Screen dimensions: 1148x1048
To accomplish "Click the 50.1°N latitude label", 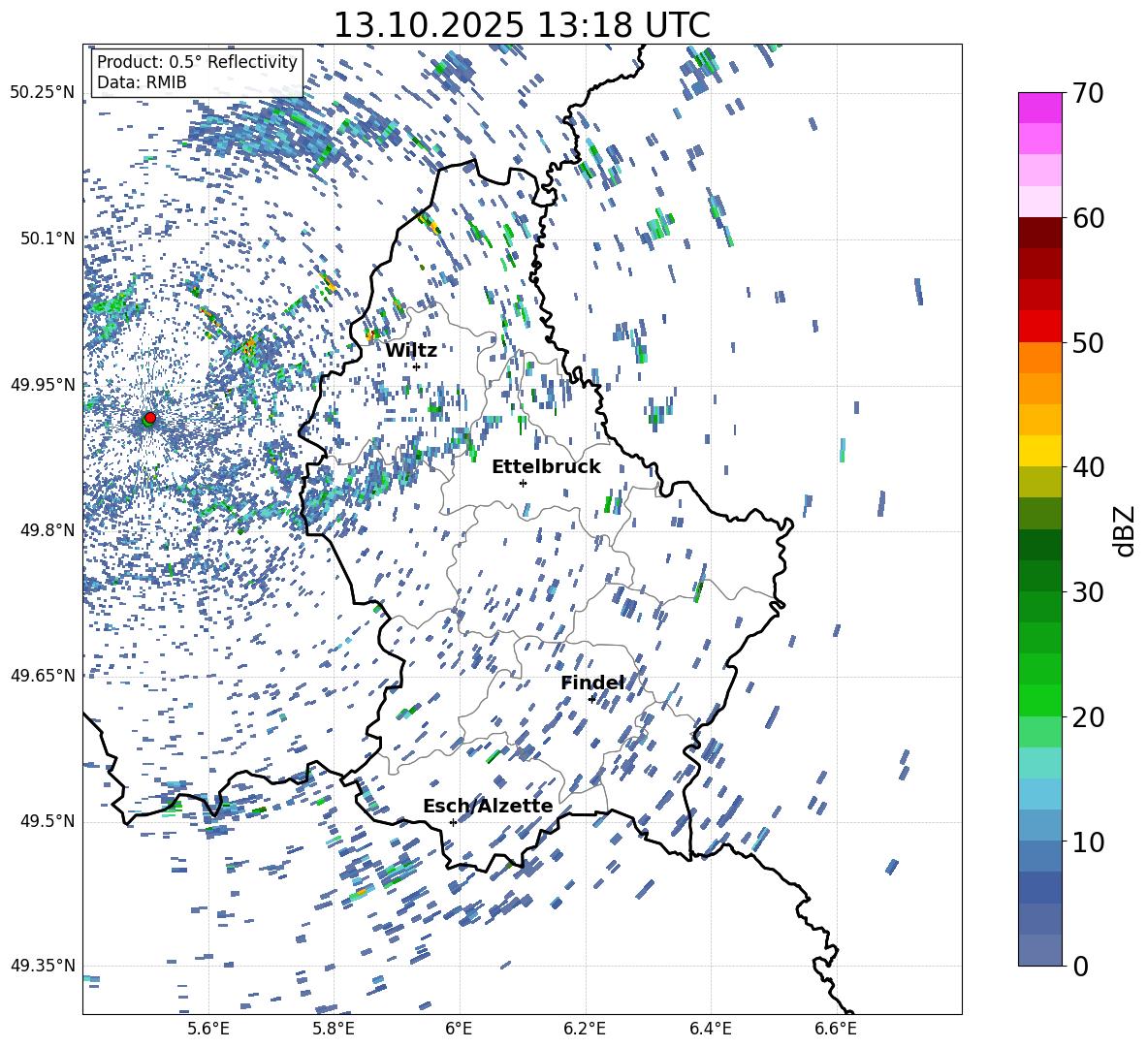I will coord(47,238).
